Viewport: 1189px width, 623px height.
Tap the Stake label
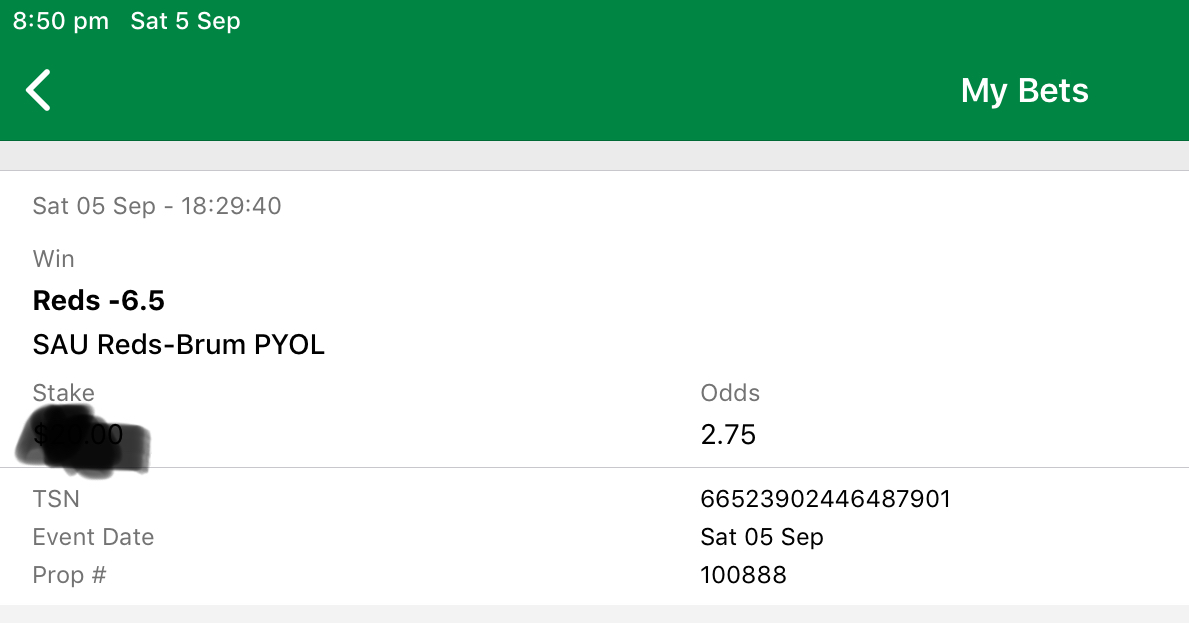64,393
